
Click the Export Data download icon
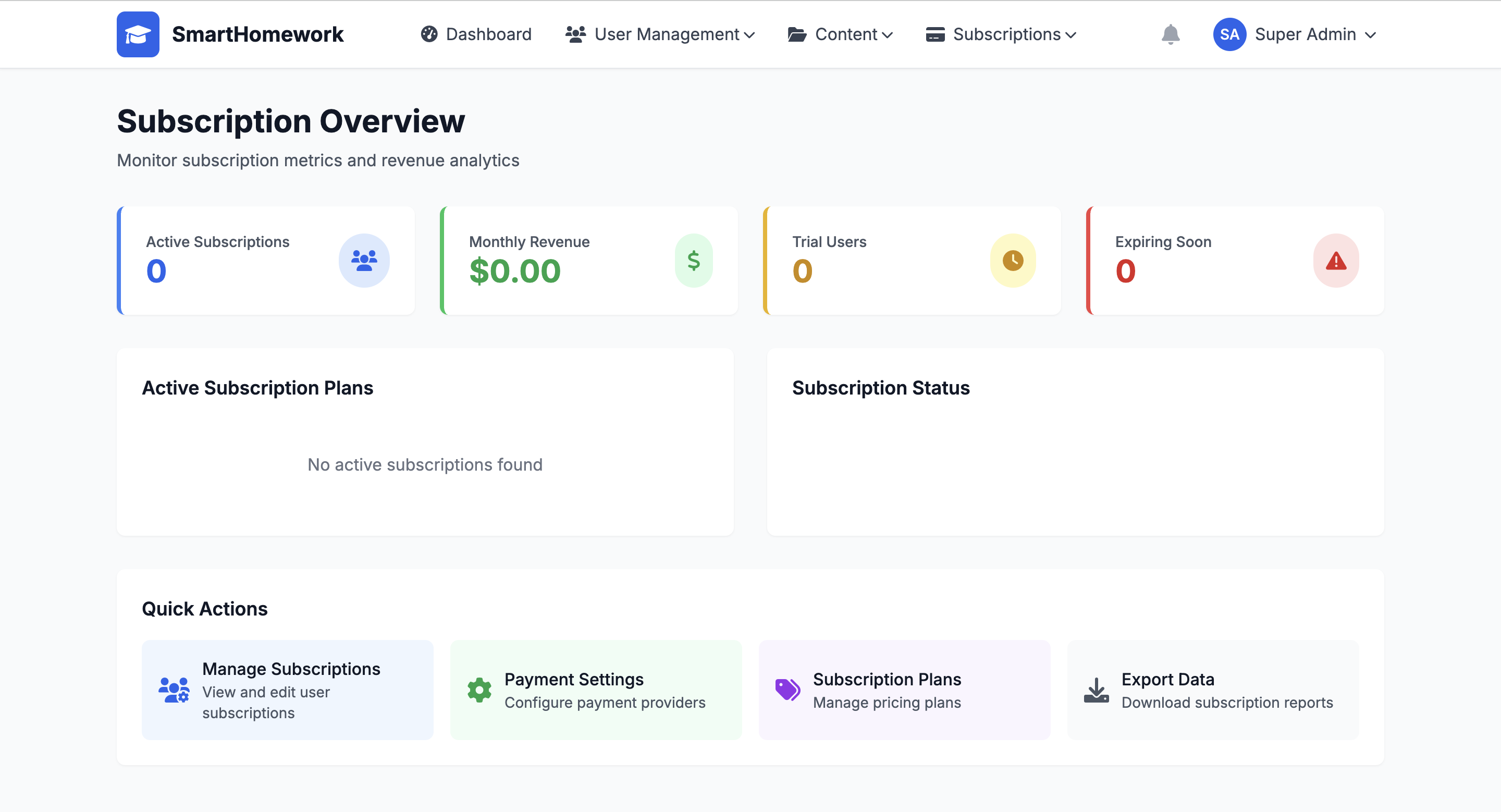point(1096,690)
